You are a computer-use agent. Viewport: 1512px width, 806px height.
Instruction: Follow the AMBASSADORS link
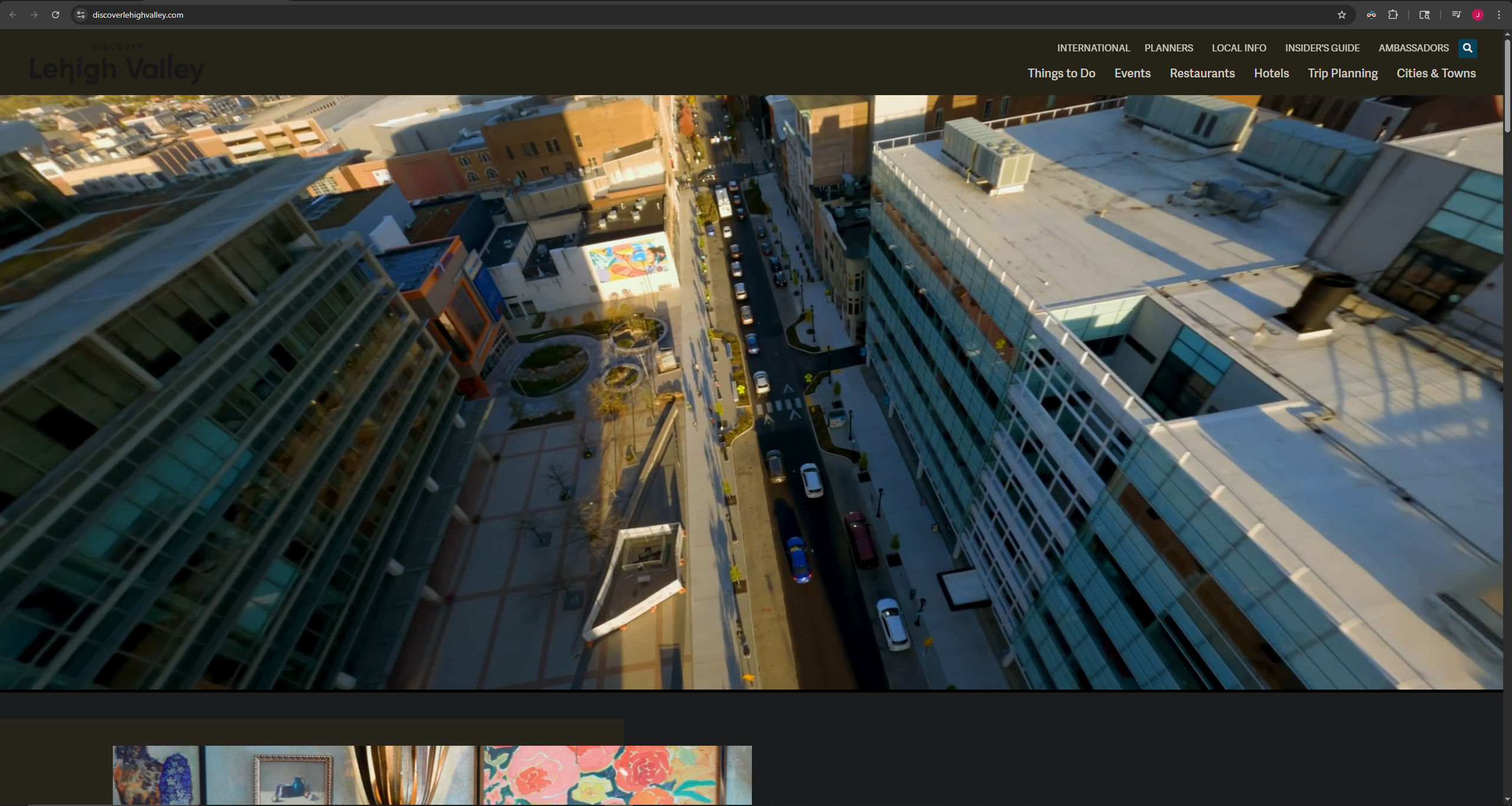(x=1413, y=48)
